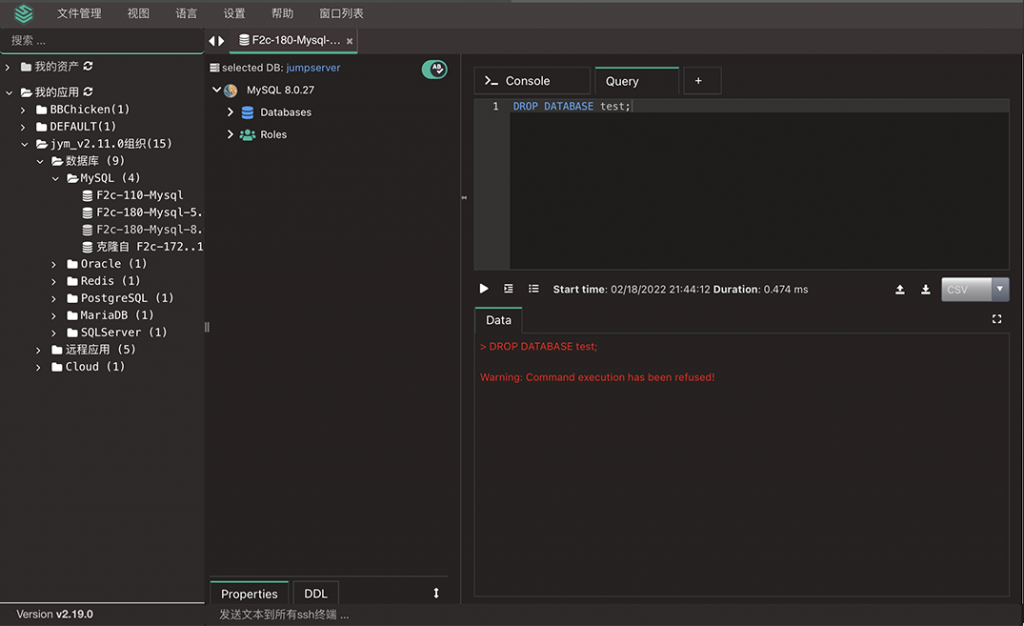Run the query with the play icon

point(484,289)
